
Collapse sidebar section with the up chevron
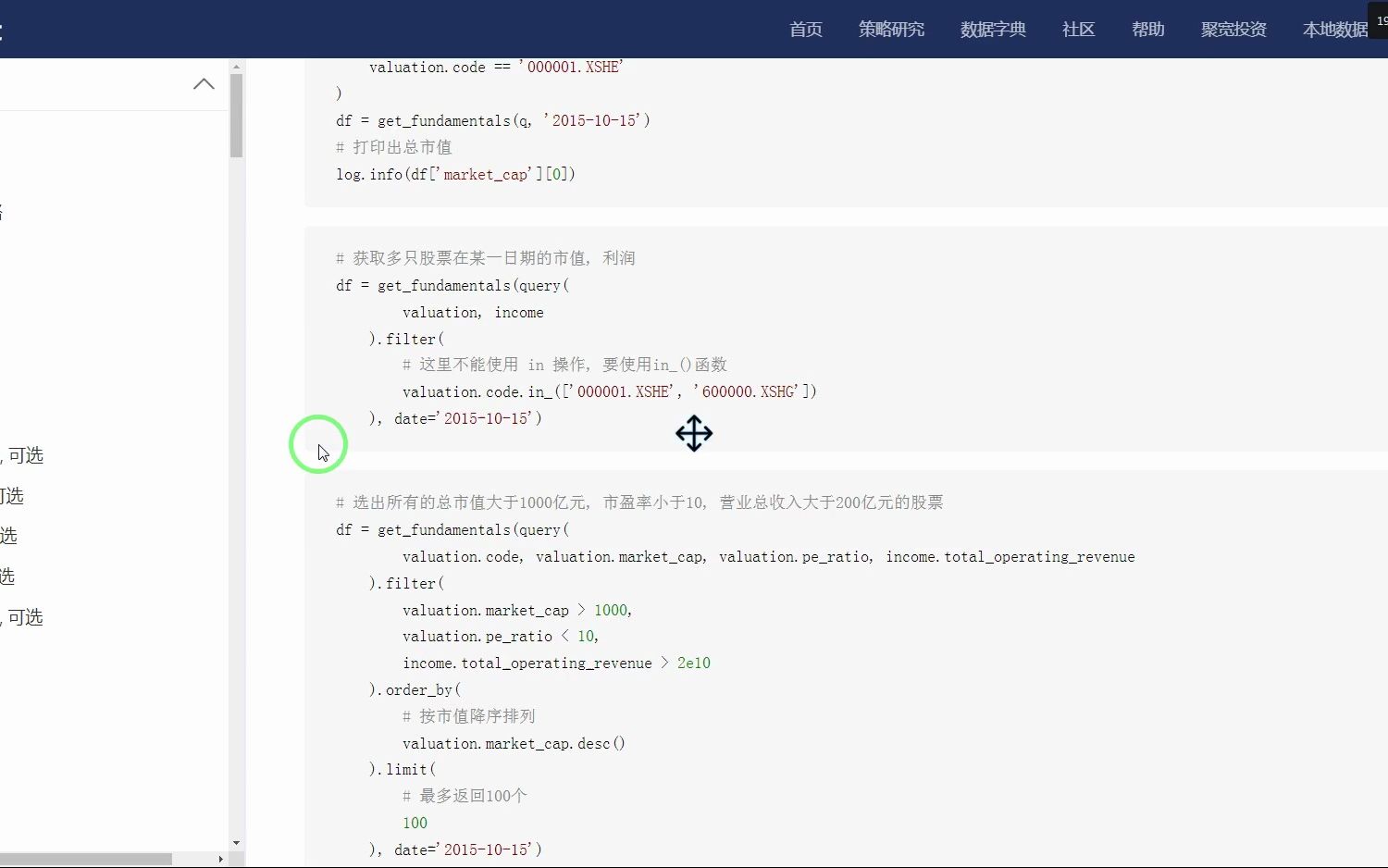(x=204, y=84)
